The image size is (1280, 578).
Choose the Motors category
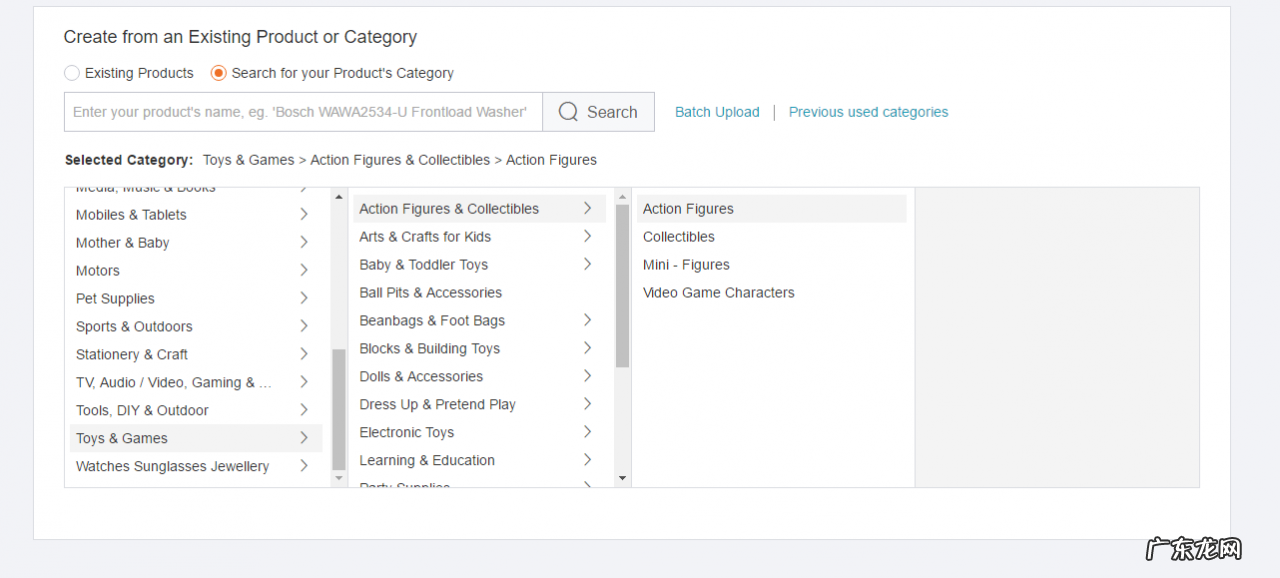pyautogui.click(x=98, y=271)
